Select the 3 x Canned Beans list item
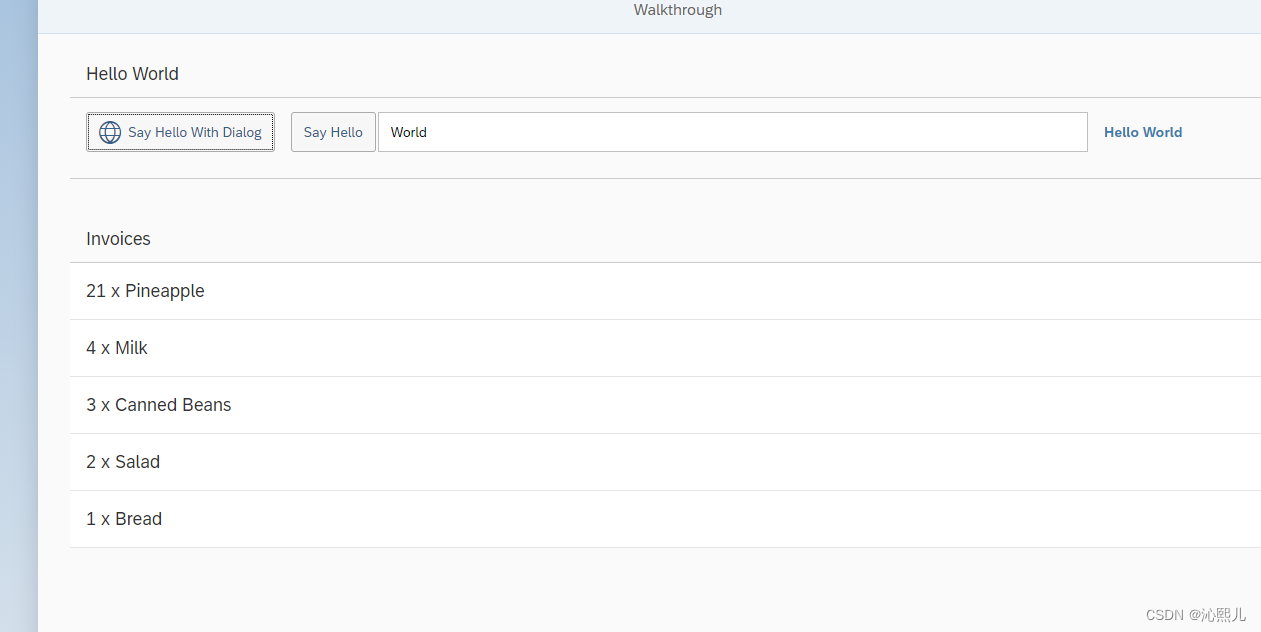 point(158,405)
